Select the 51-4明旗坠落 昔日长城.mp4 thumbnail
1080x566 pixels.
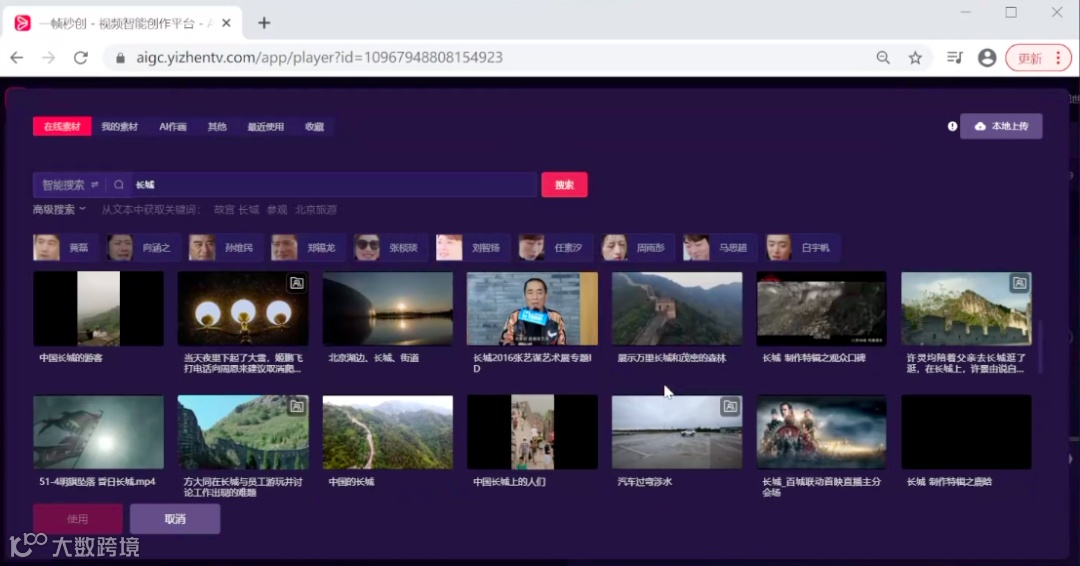tap(98, 432)
